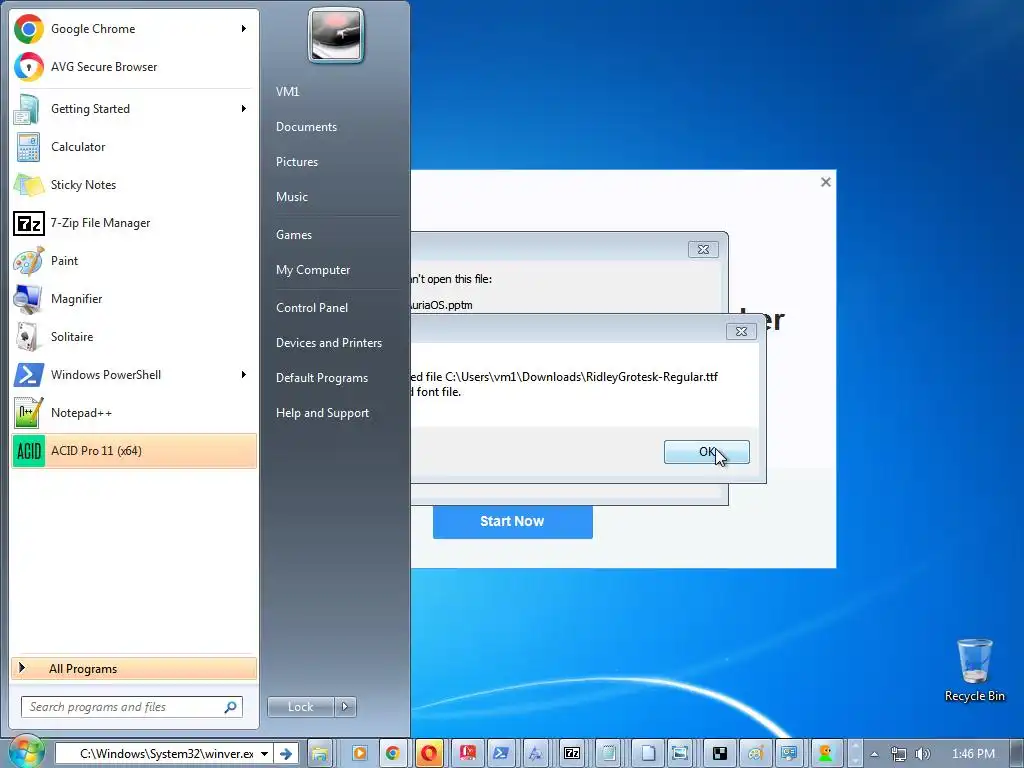Launch 7-Zip File Manager from Start menu
The height and width of the screenshot is (768, 1024).
click(x=134, y=223)
